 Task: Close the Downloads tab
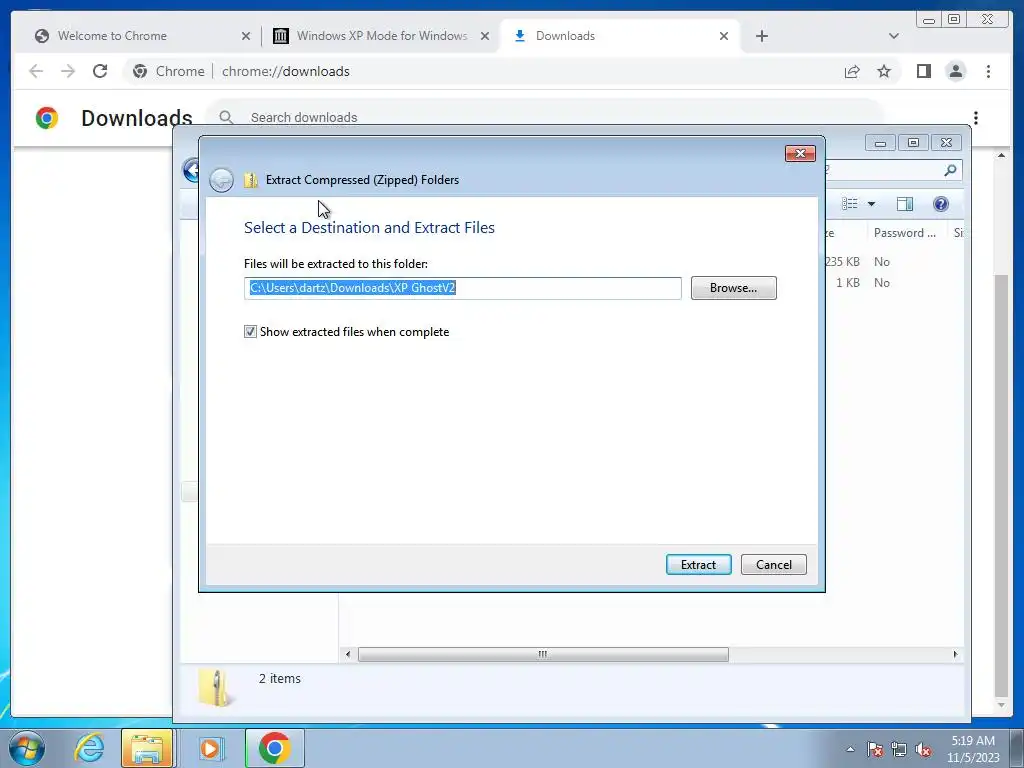(724, 36)
